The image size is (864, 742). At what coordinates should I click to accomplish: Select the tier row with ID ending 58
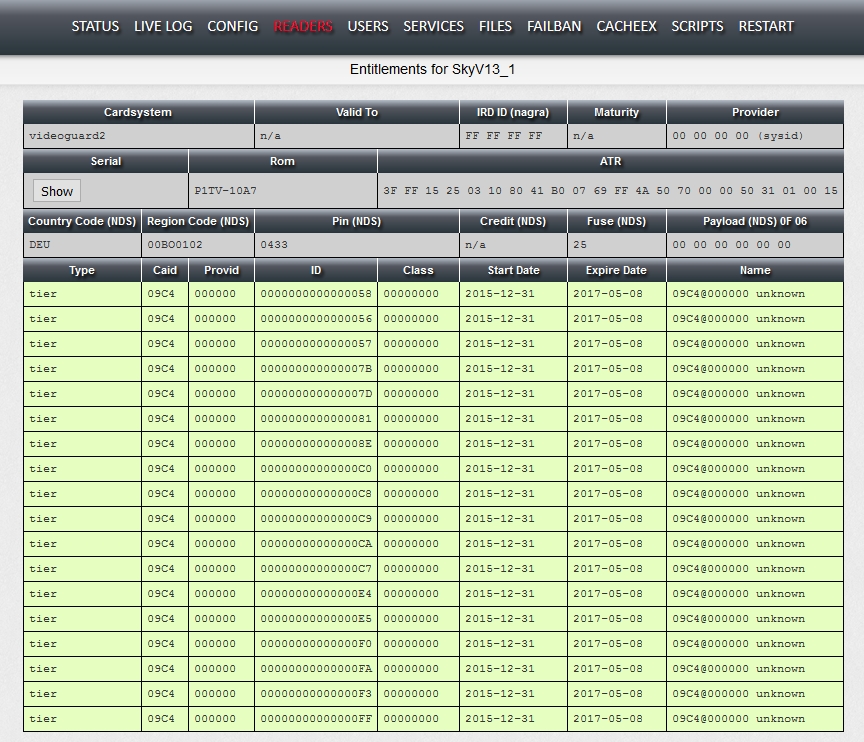315,294
